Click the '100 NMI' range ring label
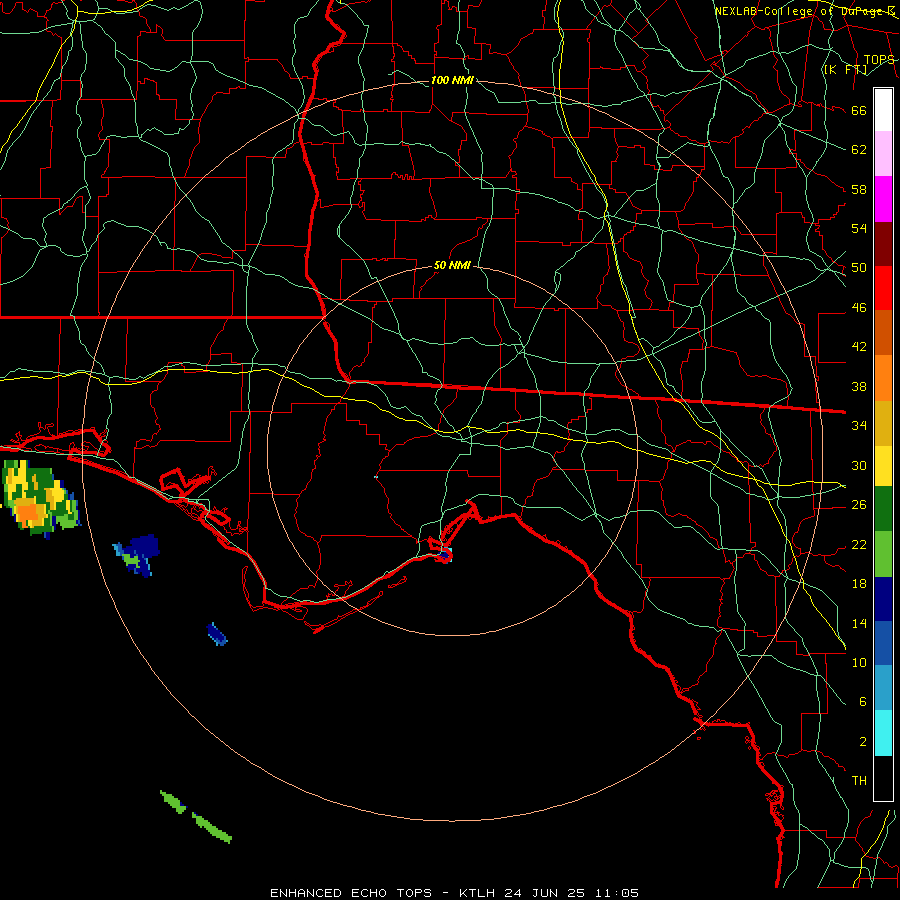Image resolution: width=900 pixels, height=900 pixels. [452, 80]
